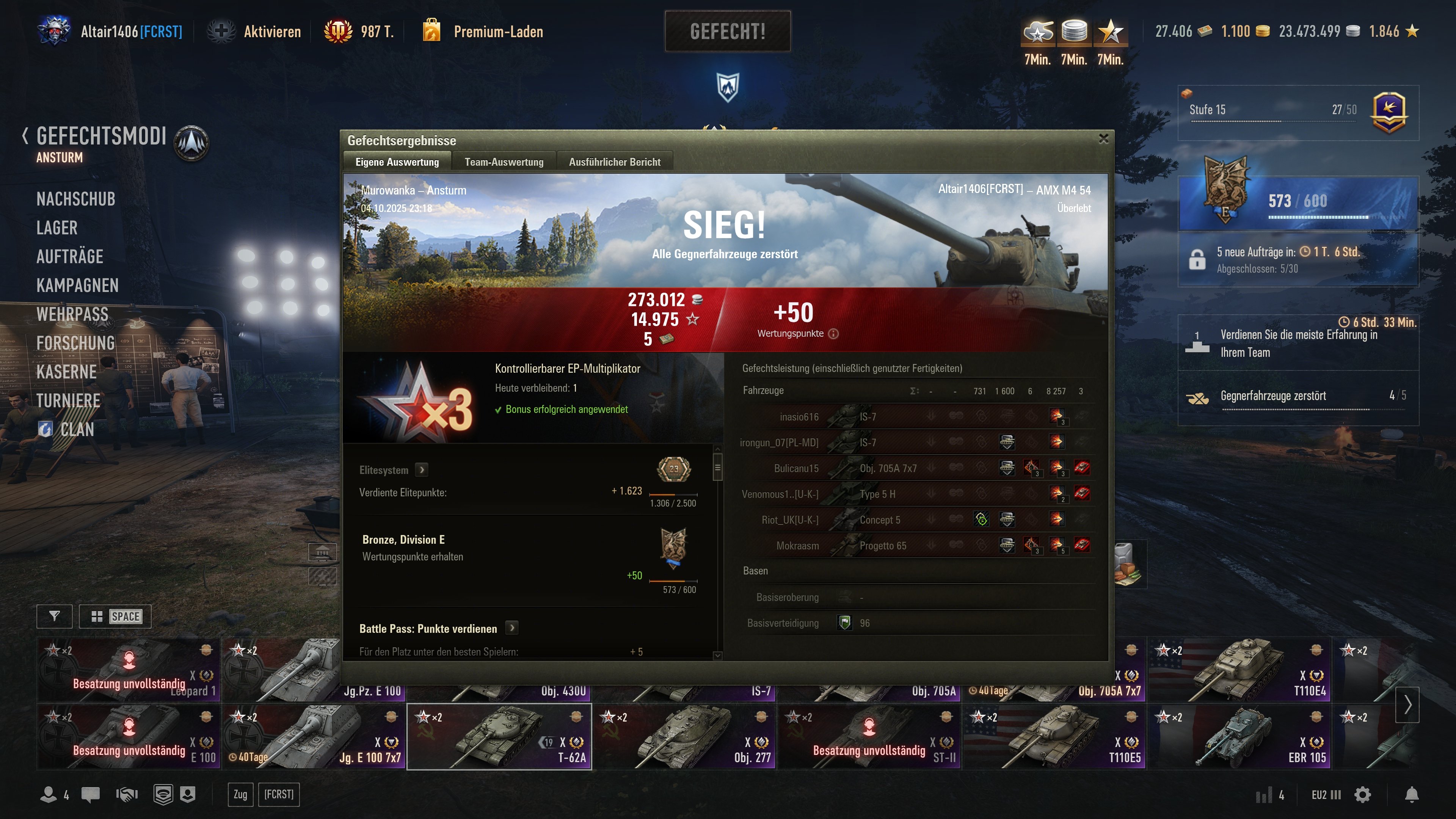Open the notifications bell icon
This screenshot has width=1456, height=819.
(x=1411, y=795)
